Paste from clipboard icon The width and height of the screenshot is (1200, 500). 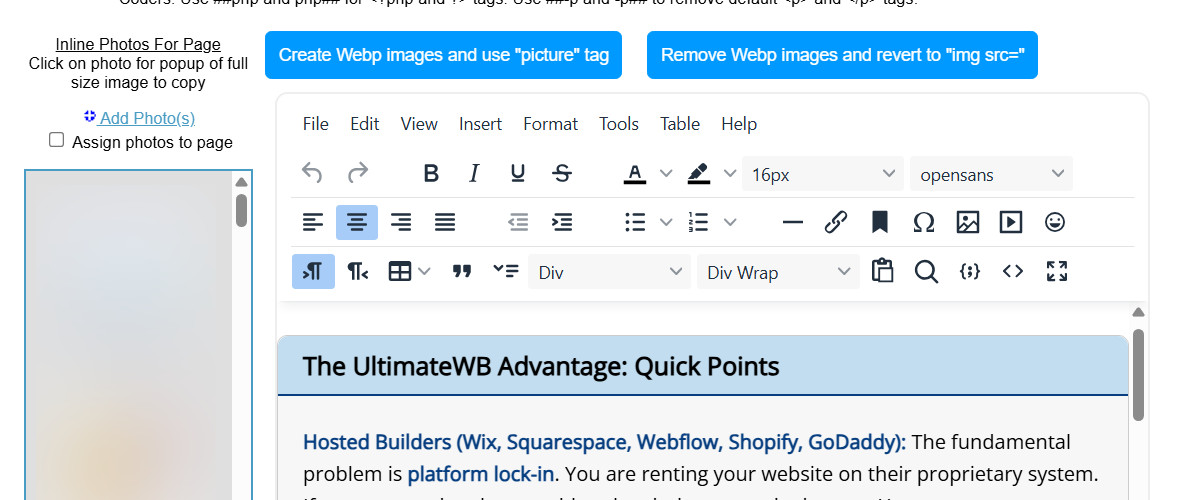881,272
